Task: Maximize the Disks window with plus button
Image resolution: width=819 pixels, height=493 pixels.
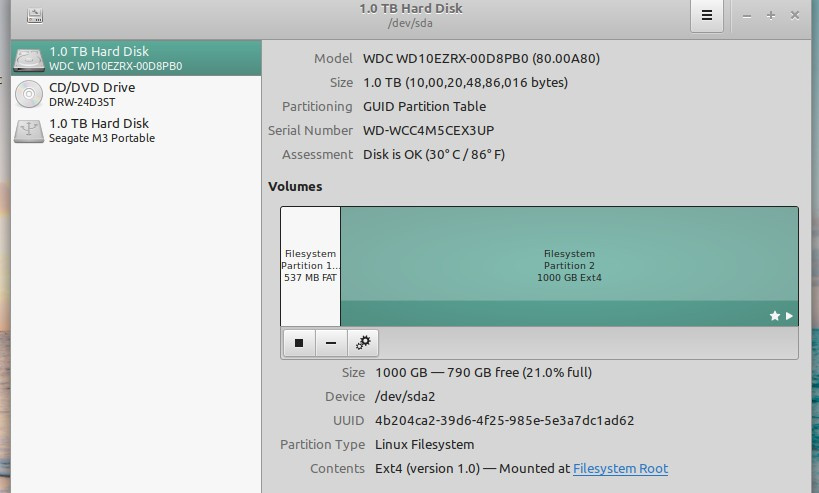Action: click(770, 16)
